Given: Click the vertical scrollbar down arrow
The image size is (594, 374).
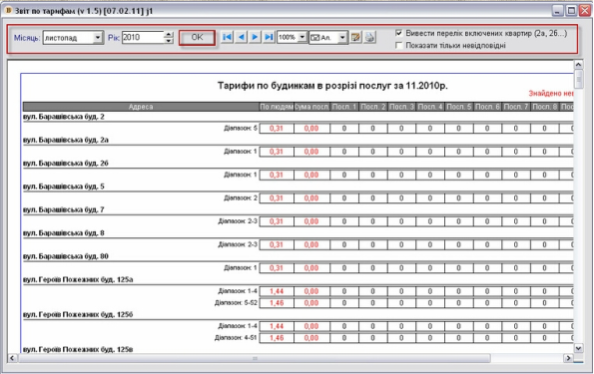Looking at the screenshot, I should [578, 347].
